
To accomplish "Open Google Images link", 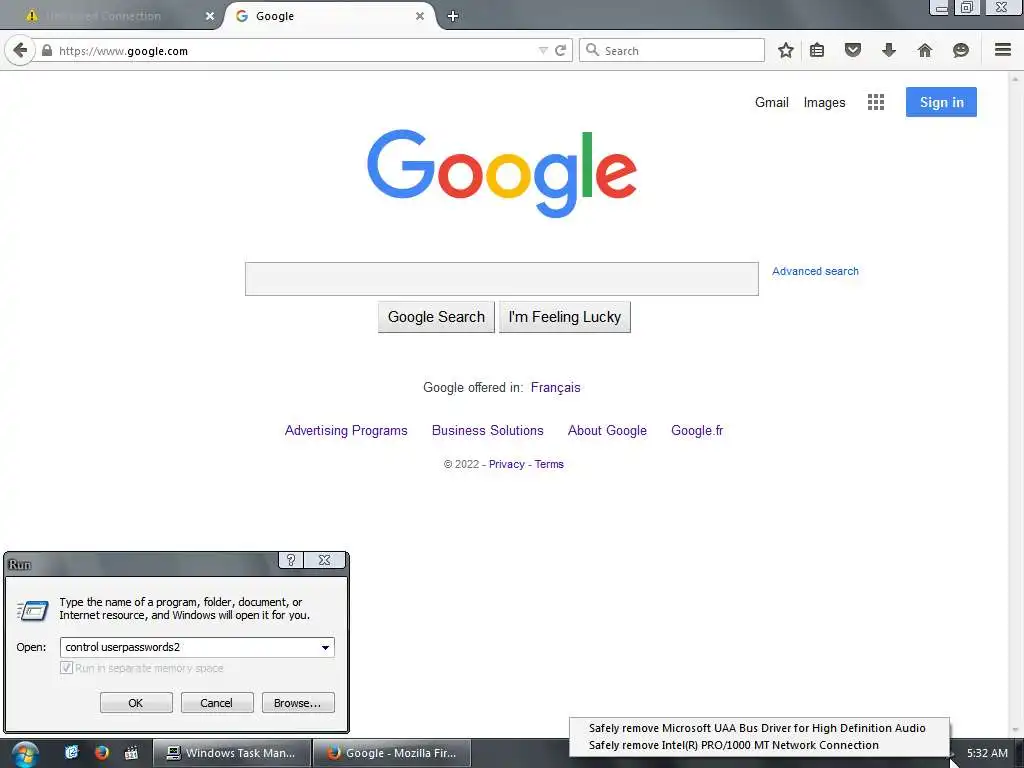I will click(x=824, y=103).
